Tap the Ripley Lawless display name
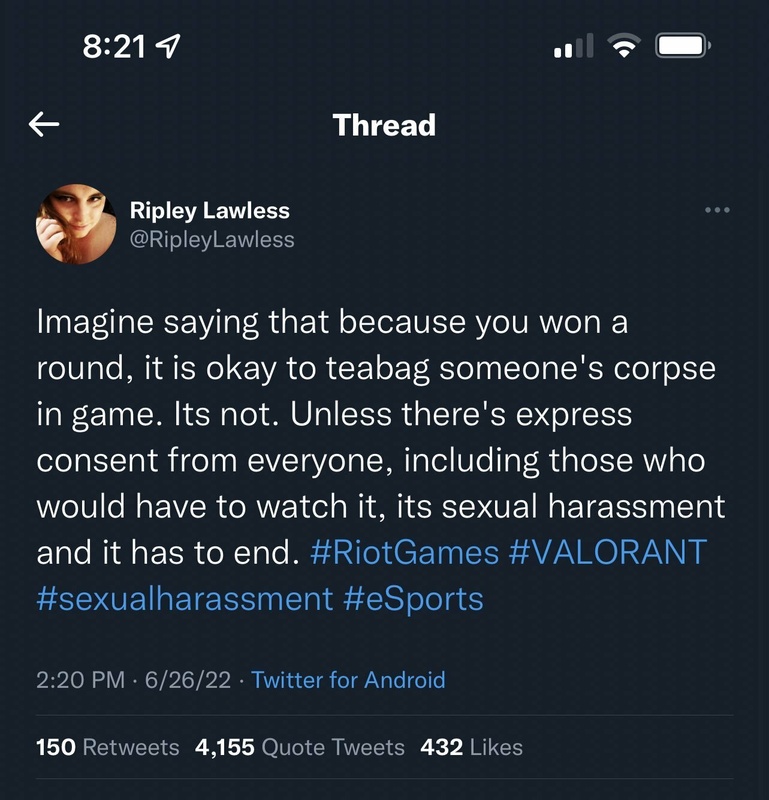The height and width of the screenshot is (800, 769). coord(210,211)
